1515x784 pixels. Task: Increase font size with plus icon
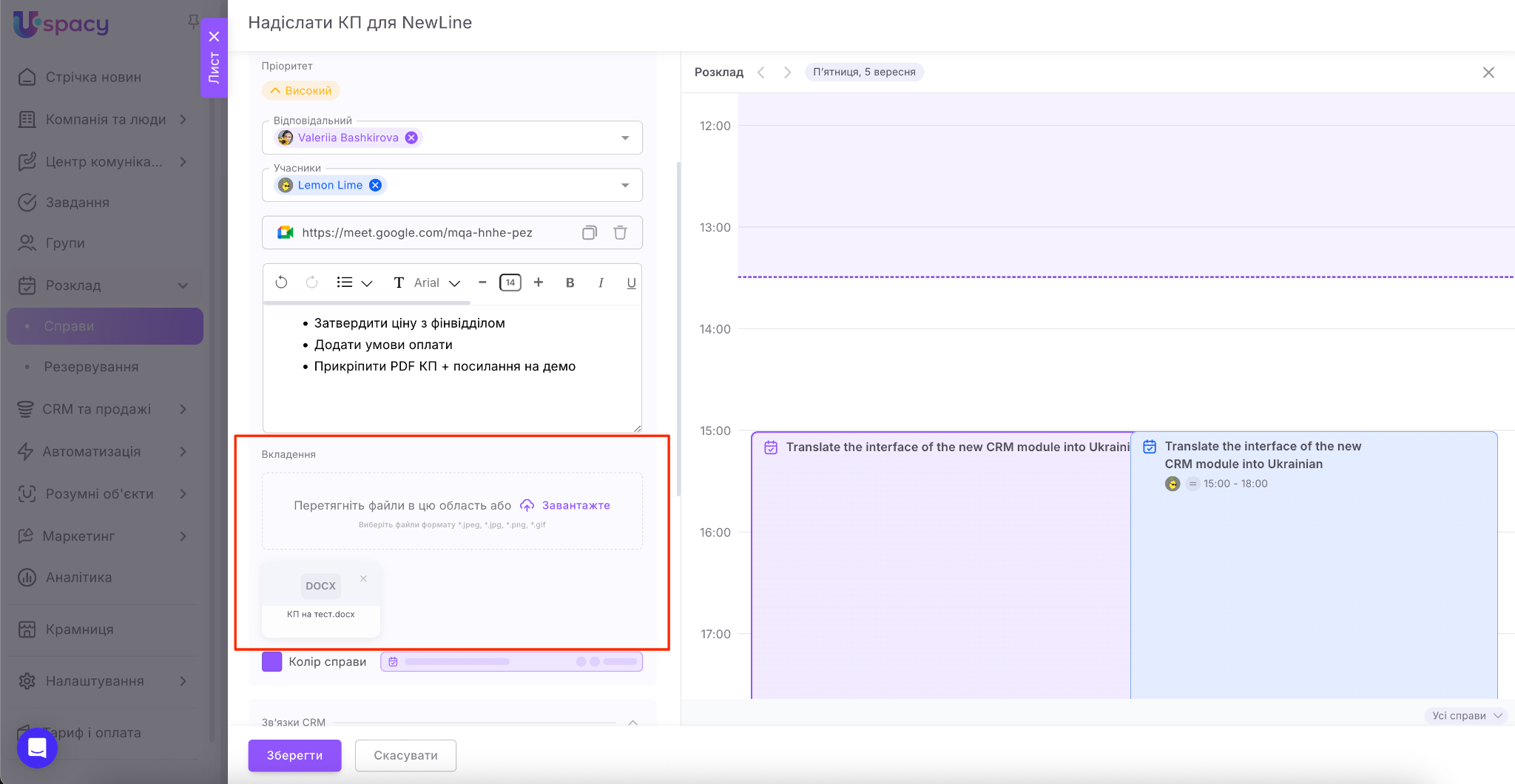pyautogui.click(x=539, y=283)
